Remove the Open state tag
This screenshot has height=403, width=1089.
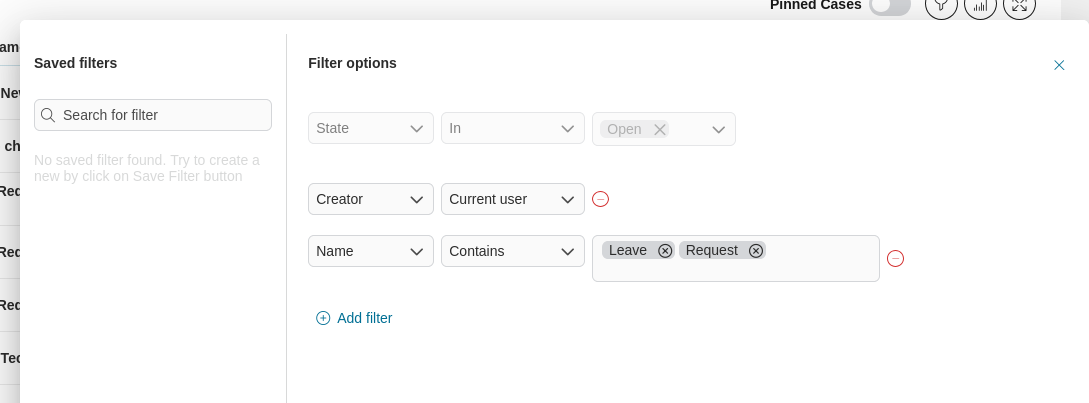pyautogui.click(x=660, y=130)
